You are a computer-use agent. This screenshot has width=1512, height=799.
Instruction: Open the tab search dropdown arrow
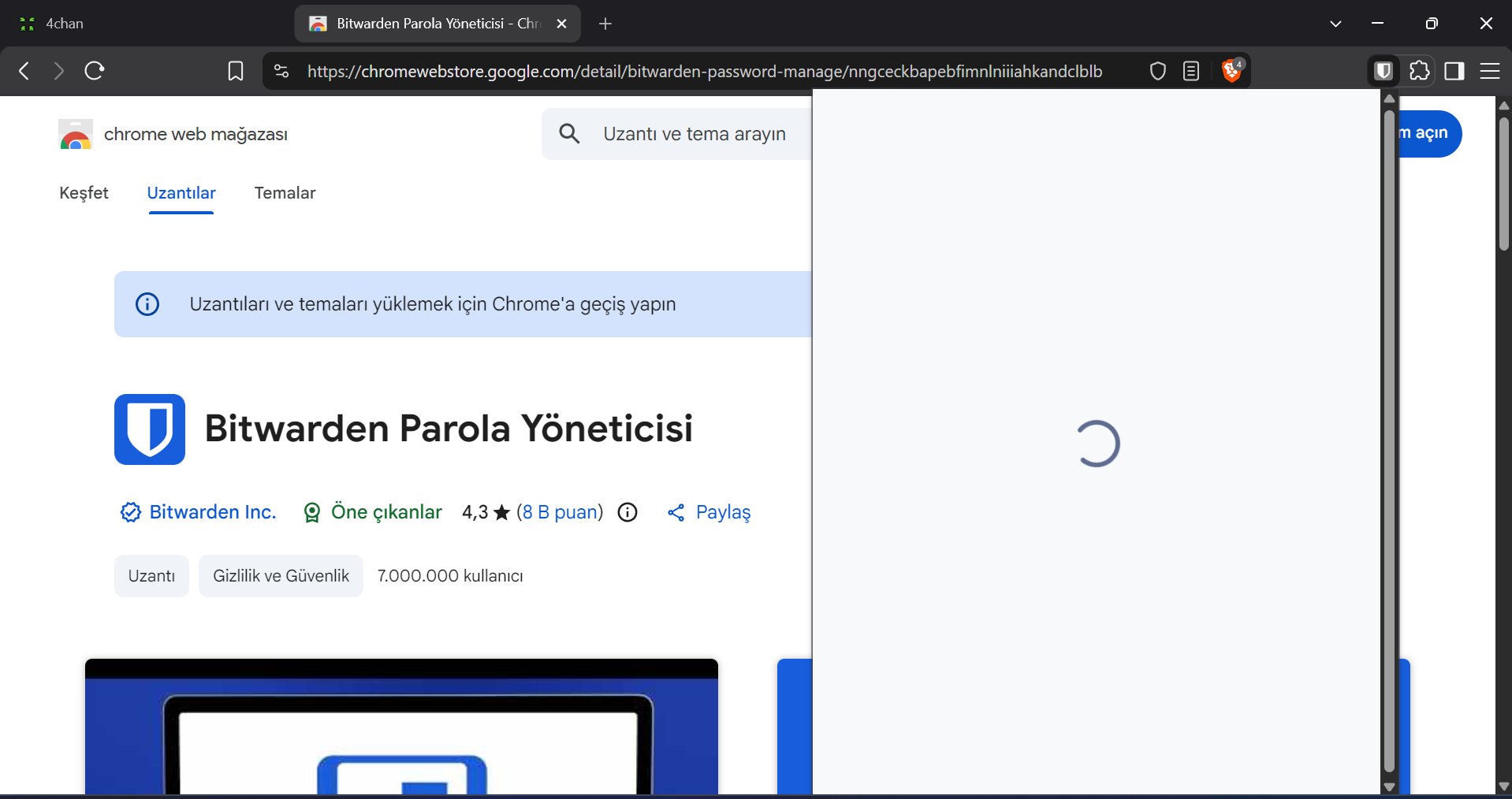tap(1335, 24)
